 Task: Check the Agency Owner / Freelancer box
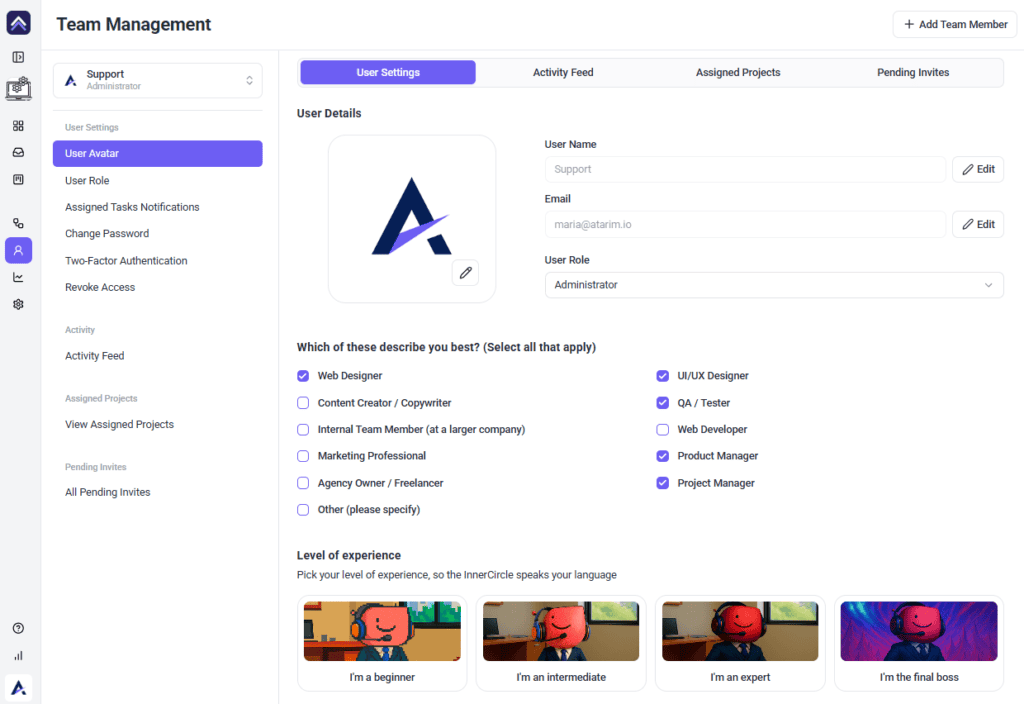point(303,483)
